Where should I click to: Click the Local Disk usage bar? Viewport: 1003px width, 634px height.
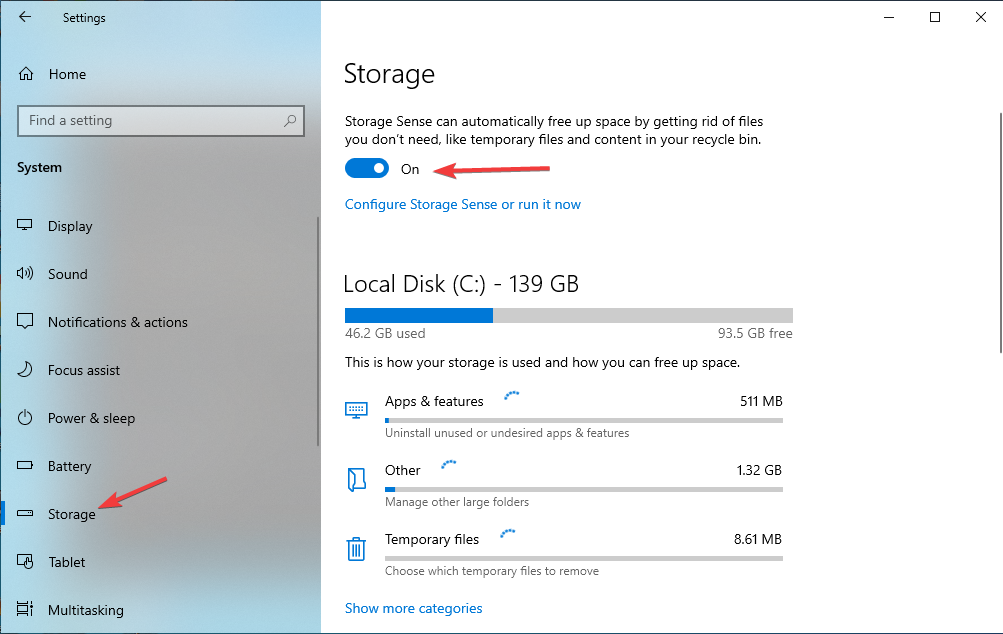click(569, 315)
